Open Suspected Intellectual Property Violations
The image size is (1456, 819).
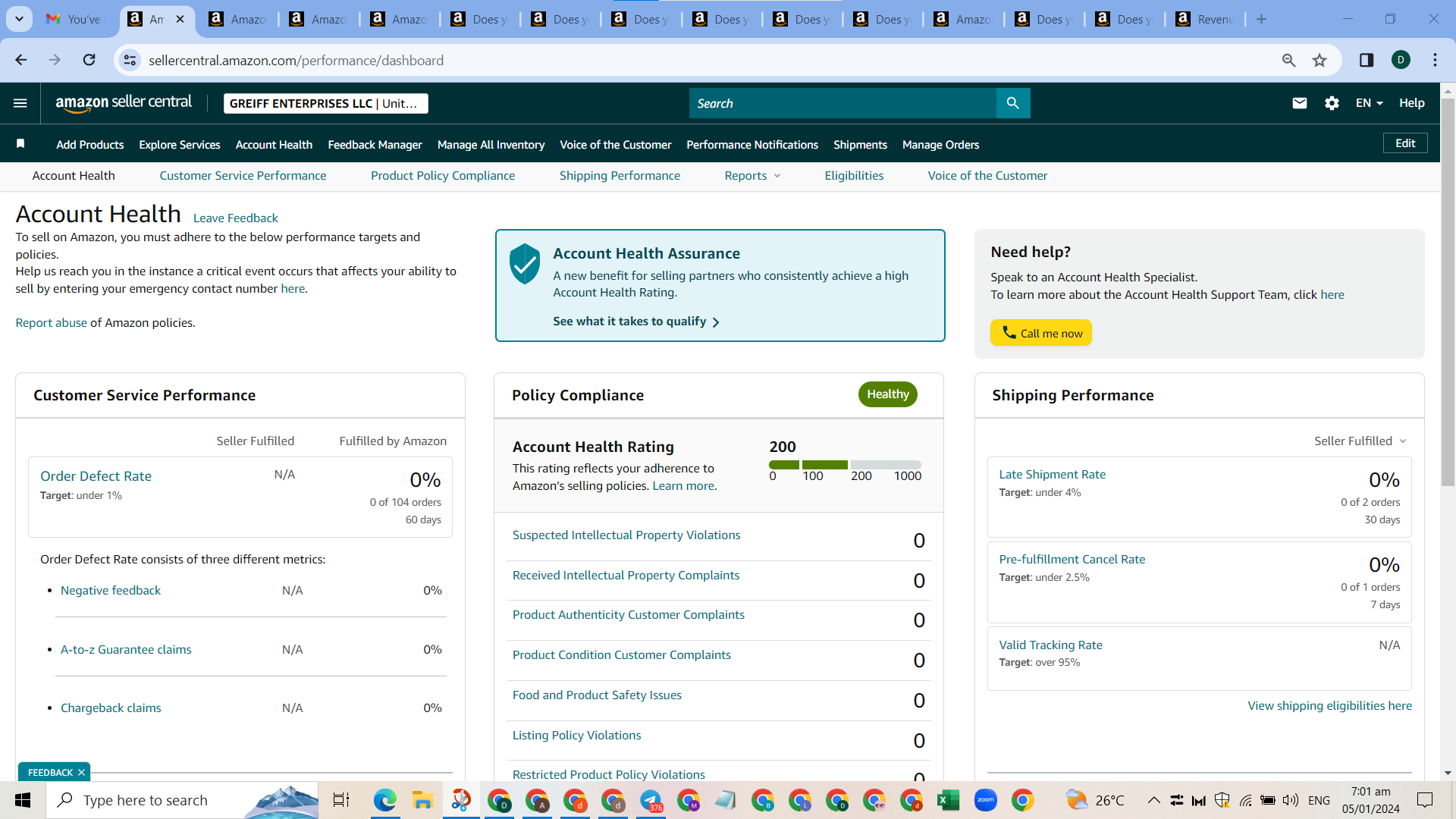tap(626, 535)
